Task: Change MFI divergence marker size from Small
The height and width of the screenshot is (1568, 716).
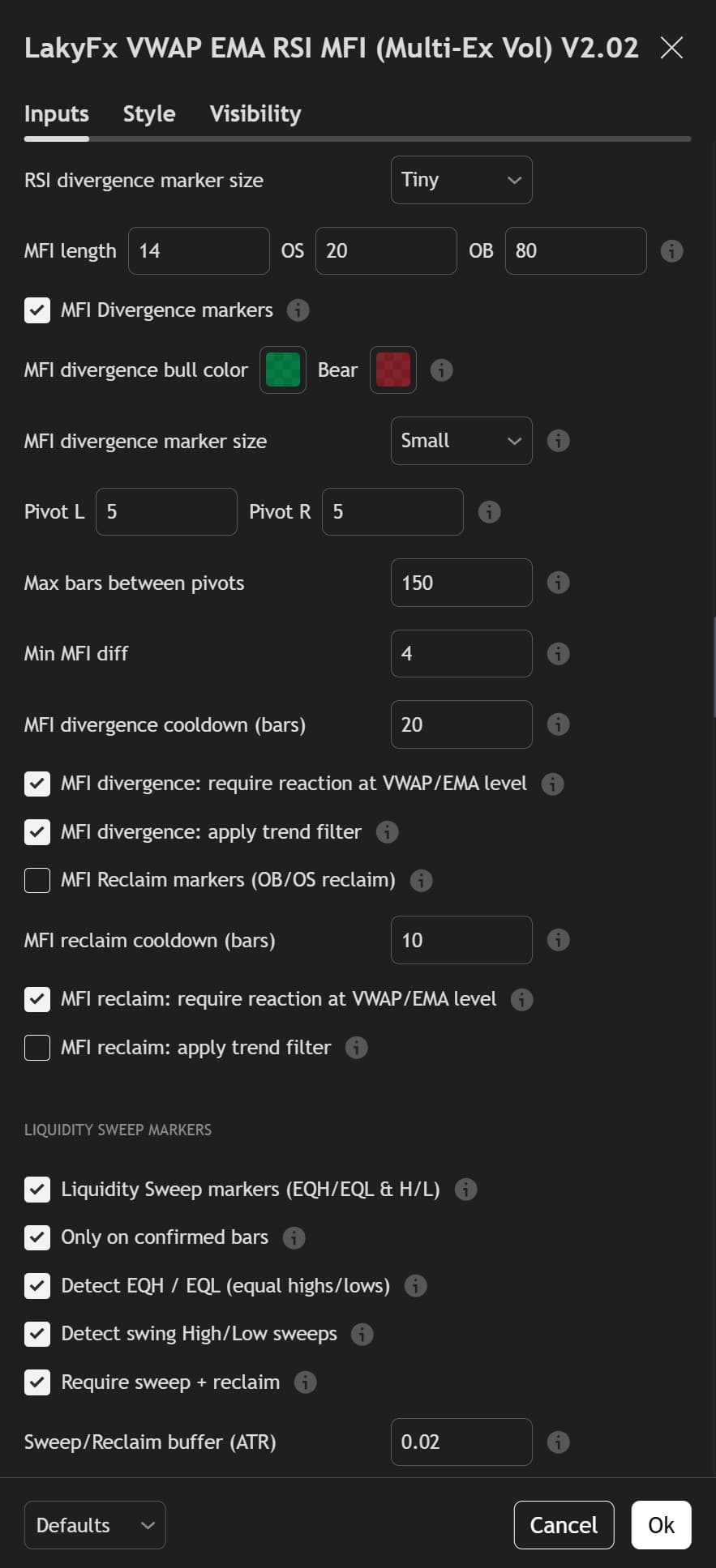Action: (x=461, y=441)
